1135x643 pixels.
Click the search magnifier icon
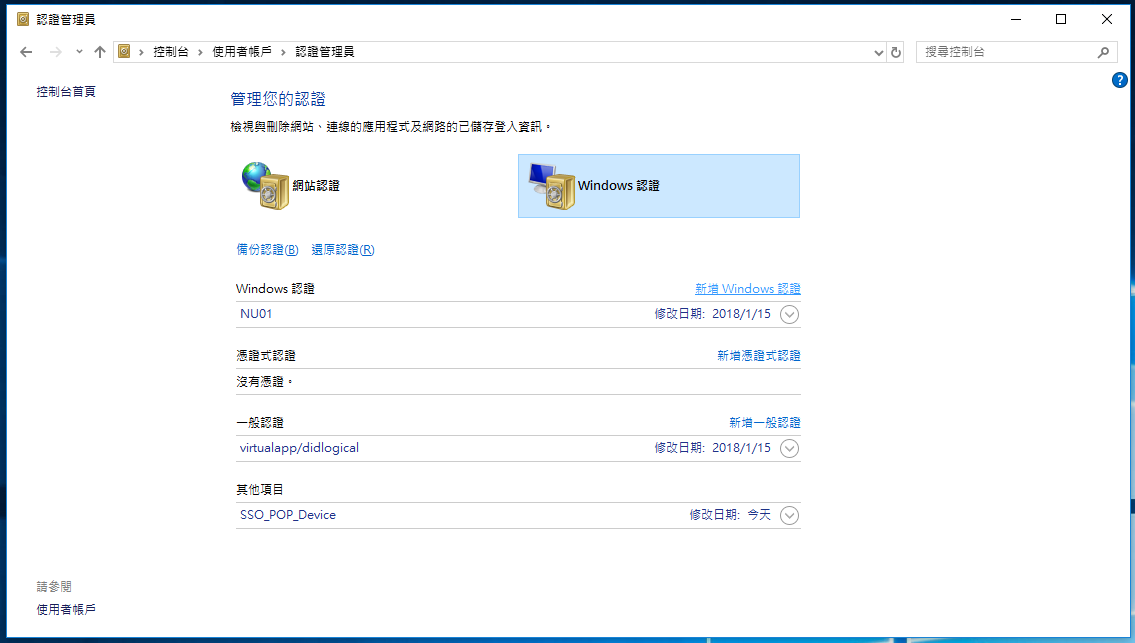tap(1103, 52)
